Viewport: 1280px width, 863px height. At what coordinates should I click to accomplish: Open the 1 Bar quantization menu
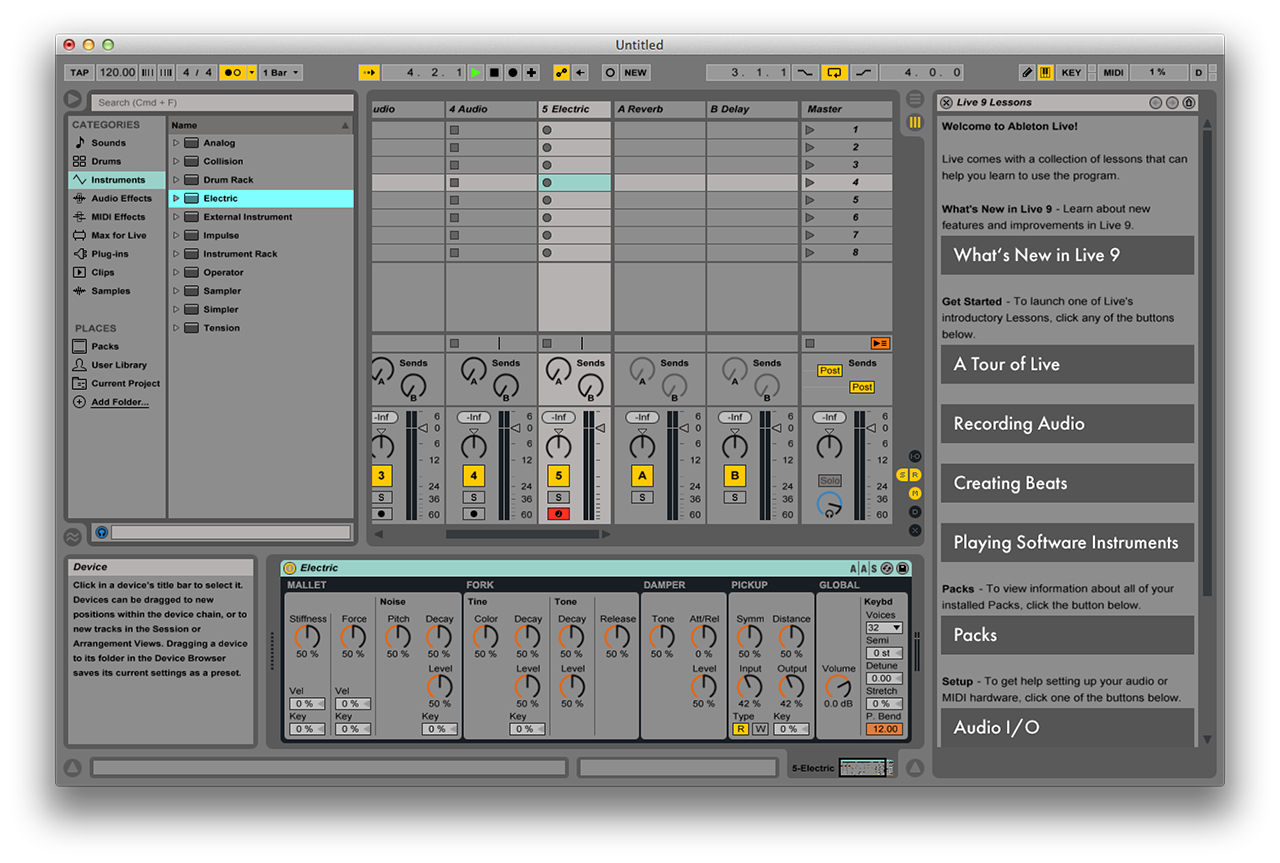pos(280,73)
